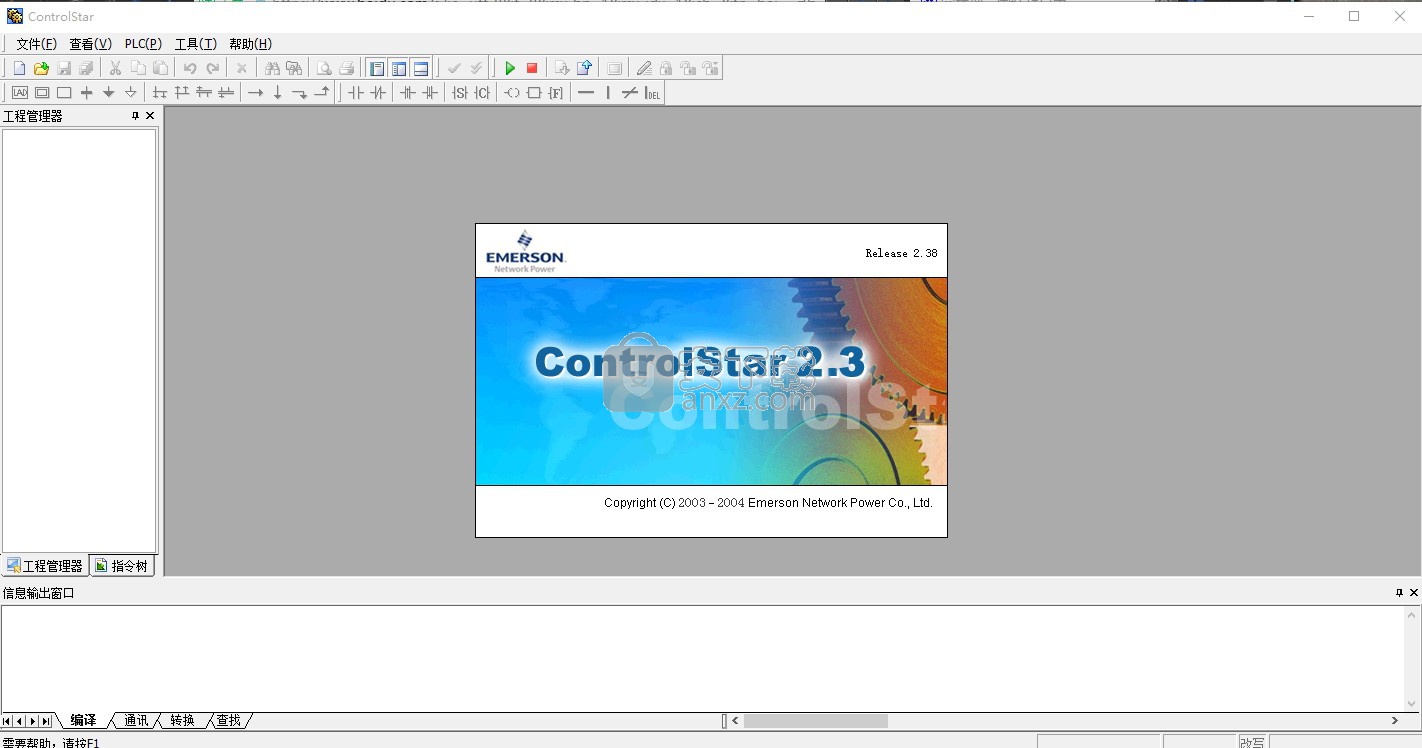Toggle the middle panel layout view button
This screenshot has width=1422, height=748.
click(x=399, y=68)
